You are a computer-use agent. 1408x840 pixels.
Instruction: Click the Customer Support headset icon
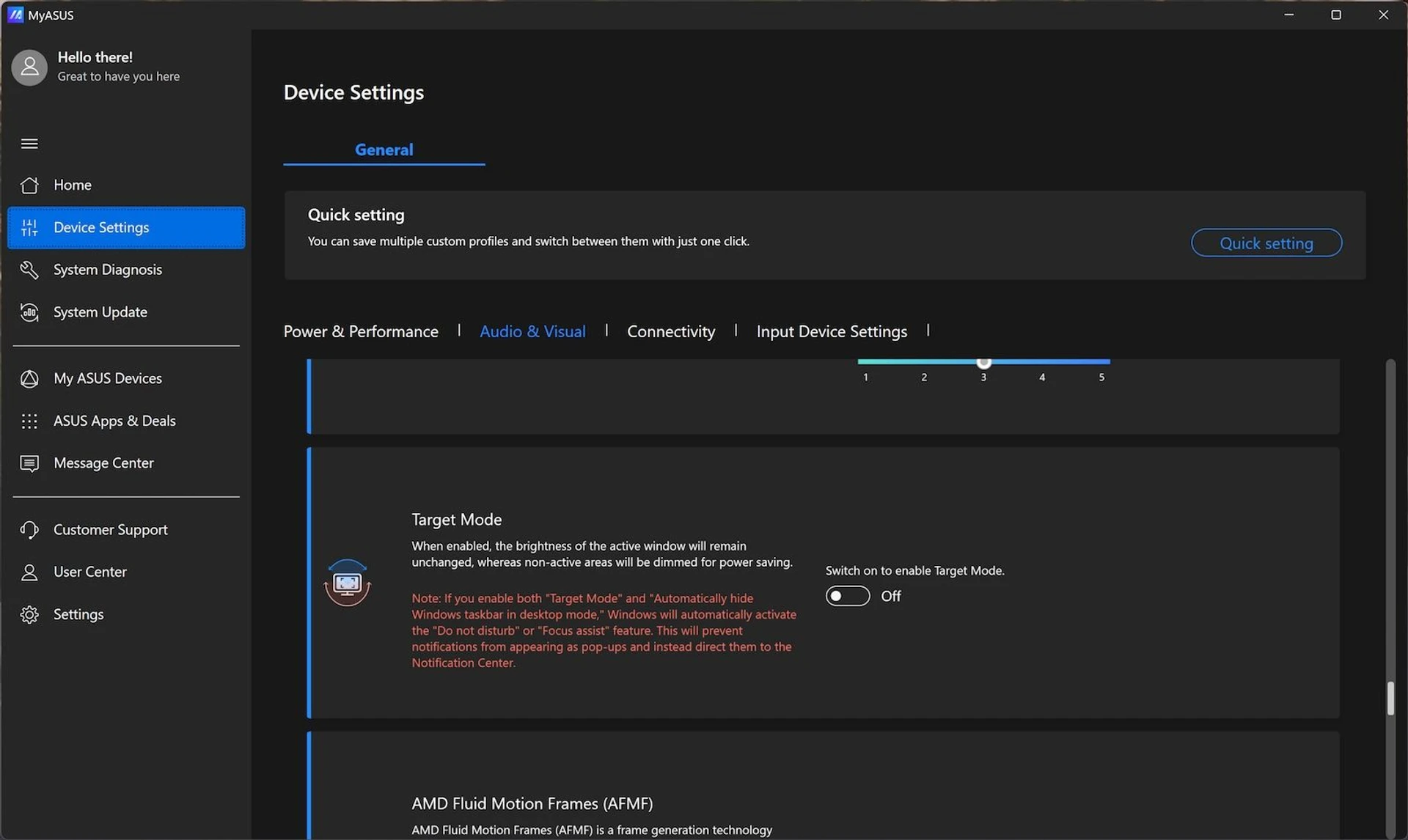click(29, 530)
